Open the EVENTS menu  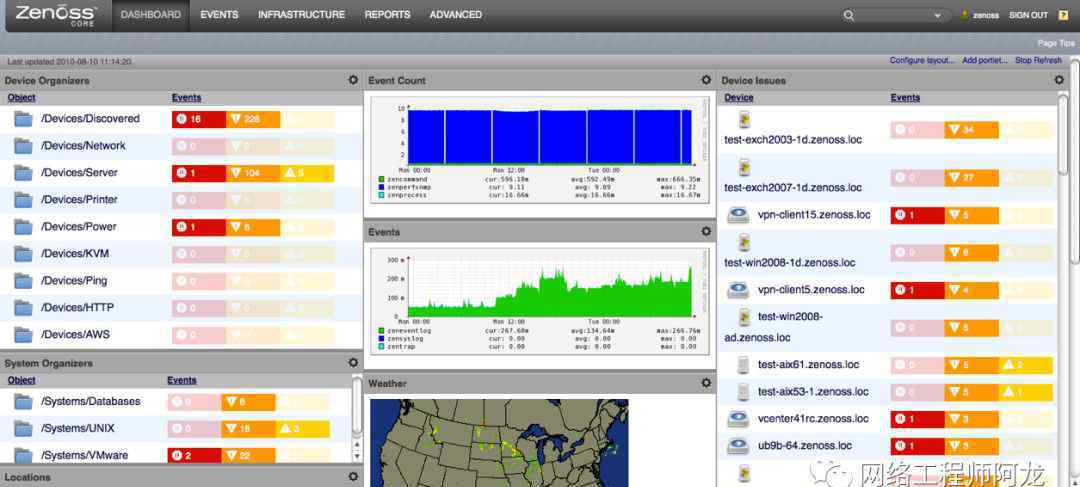(x=219, y=14)
